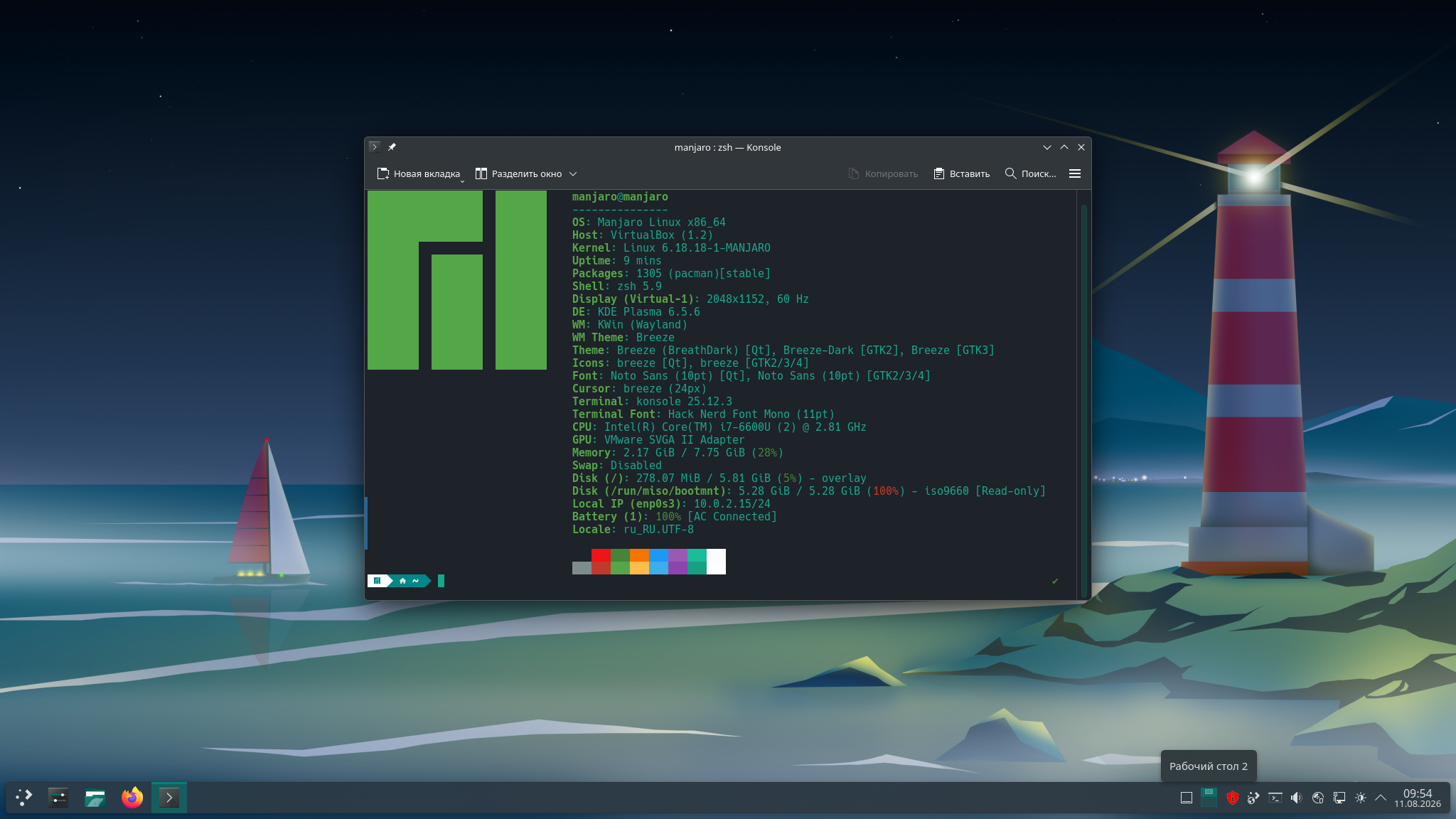Screen dimensions: 1456x819
Task: Click the Konsole task in the taskbar
Action: (x=169, y=798)
